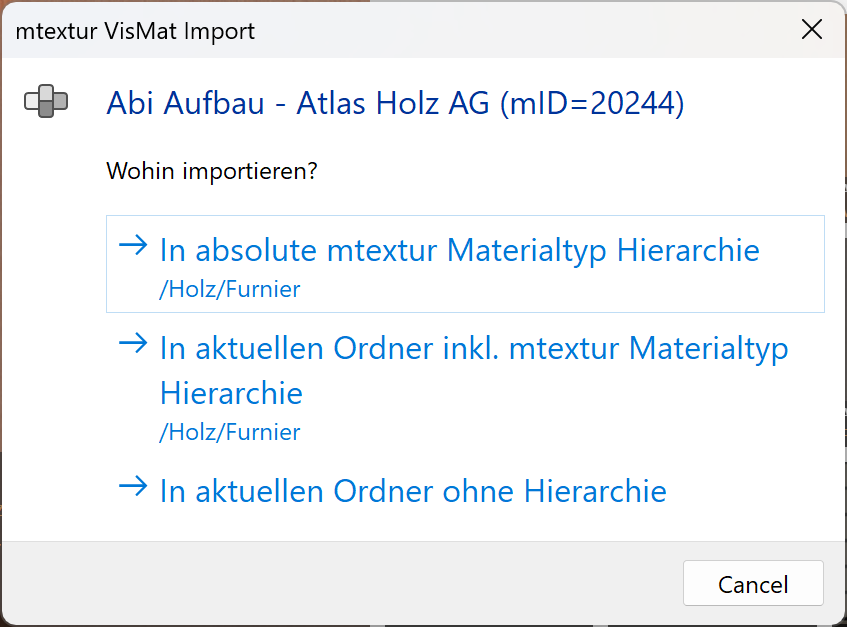847x627 pixels.
Task: Click the 'Wohin importieren?' label
Action: (211, 171)
